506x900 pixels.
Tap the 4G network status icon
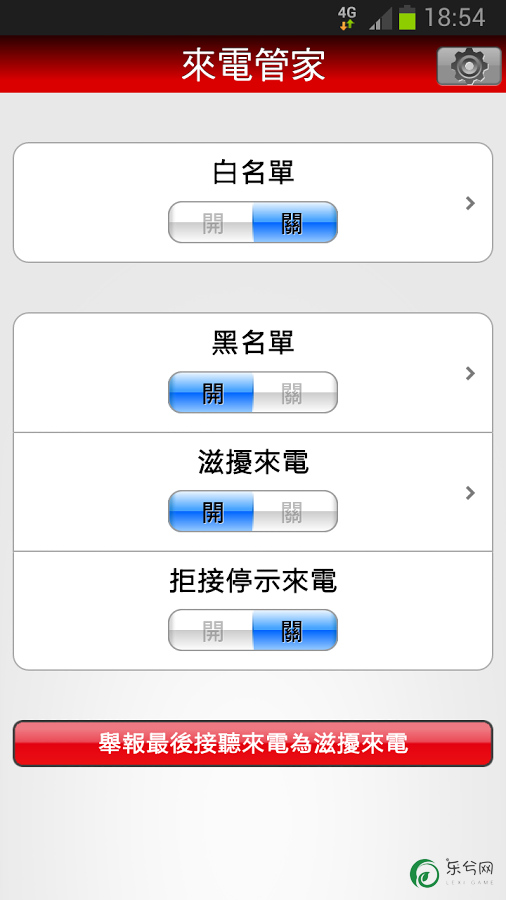pos(347,18)
